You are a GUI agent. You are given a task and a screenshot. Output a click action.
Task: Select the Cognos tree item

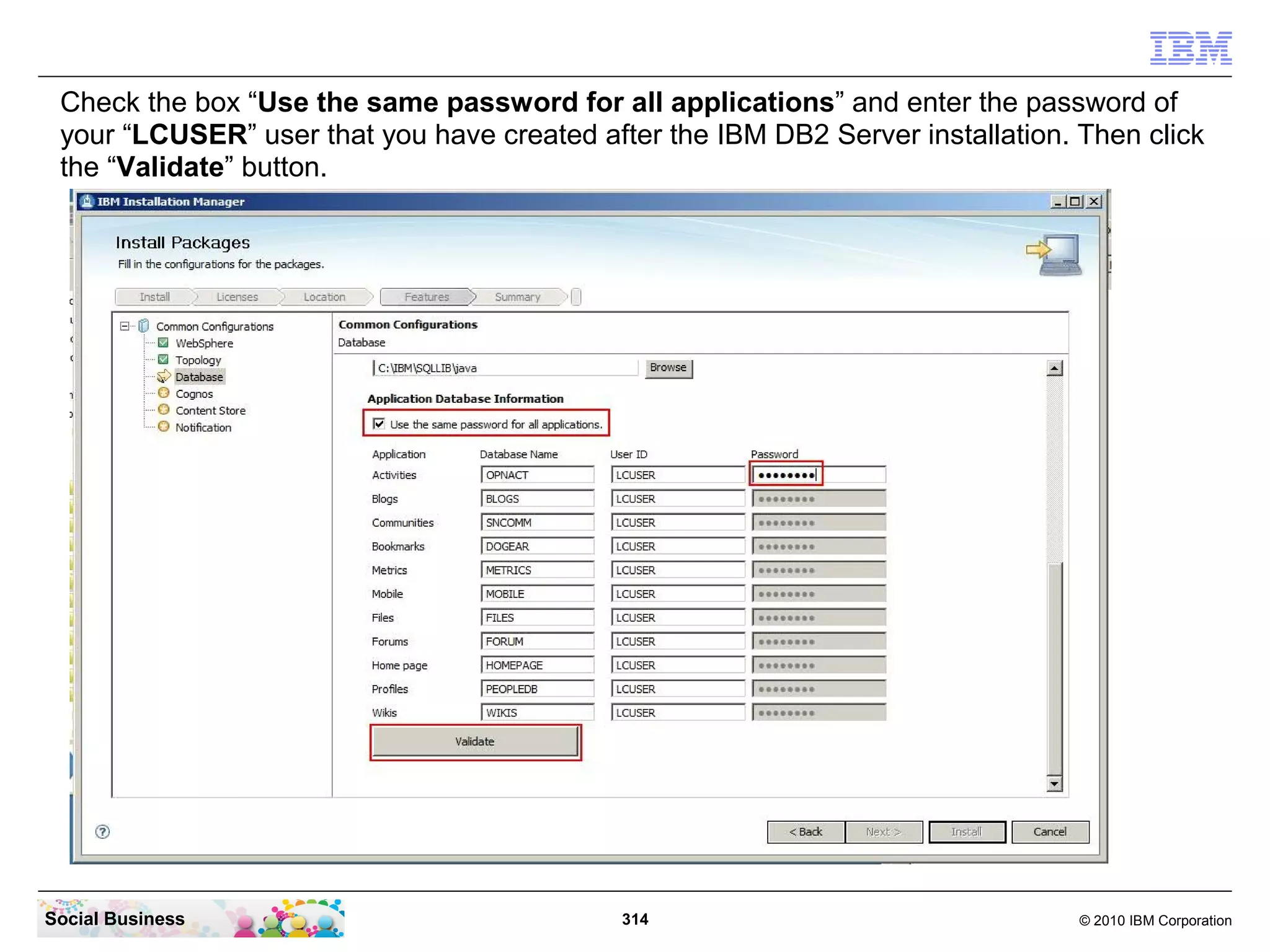194,394
